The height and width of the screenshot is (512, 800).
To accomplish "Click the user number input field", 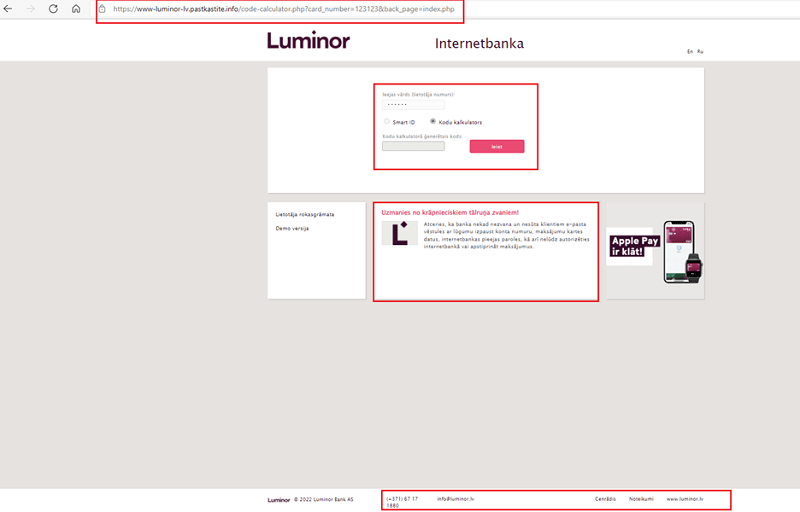I will pyautogui.click(x=413, y=105).
